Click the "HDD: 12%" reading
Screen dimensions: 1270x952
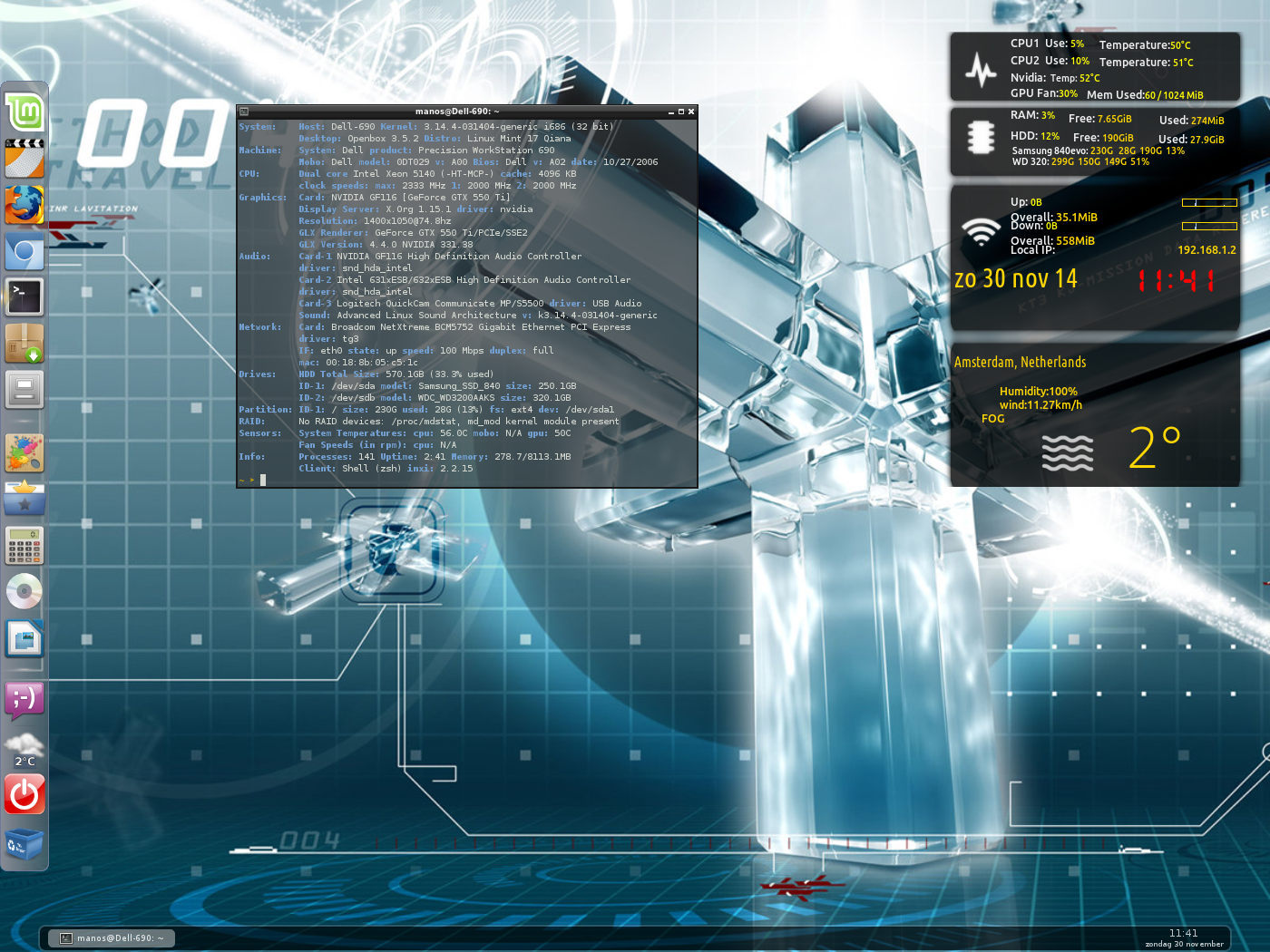1035,136
